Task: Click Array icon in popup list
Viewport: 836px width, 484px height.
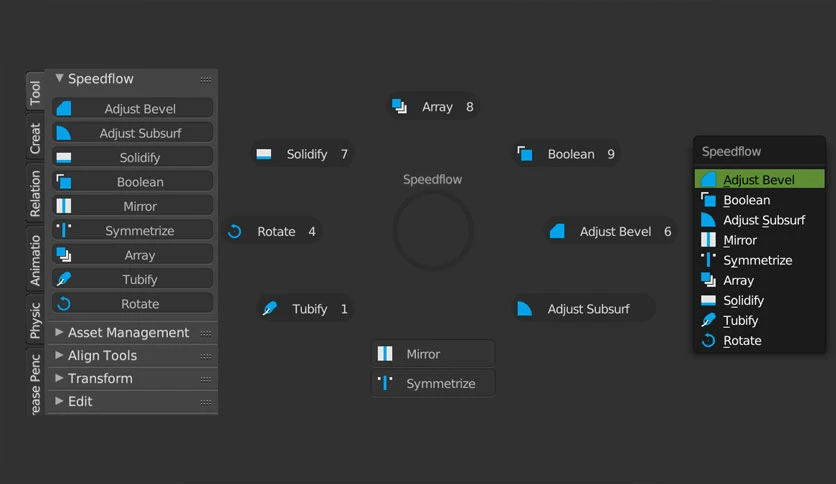Action: [708, 280]
